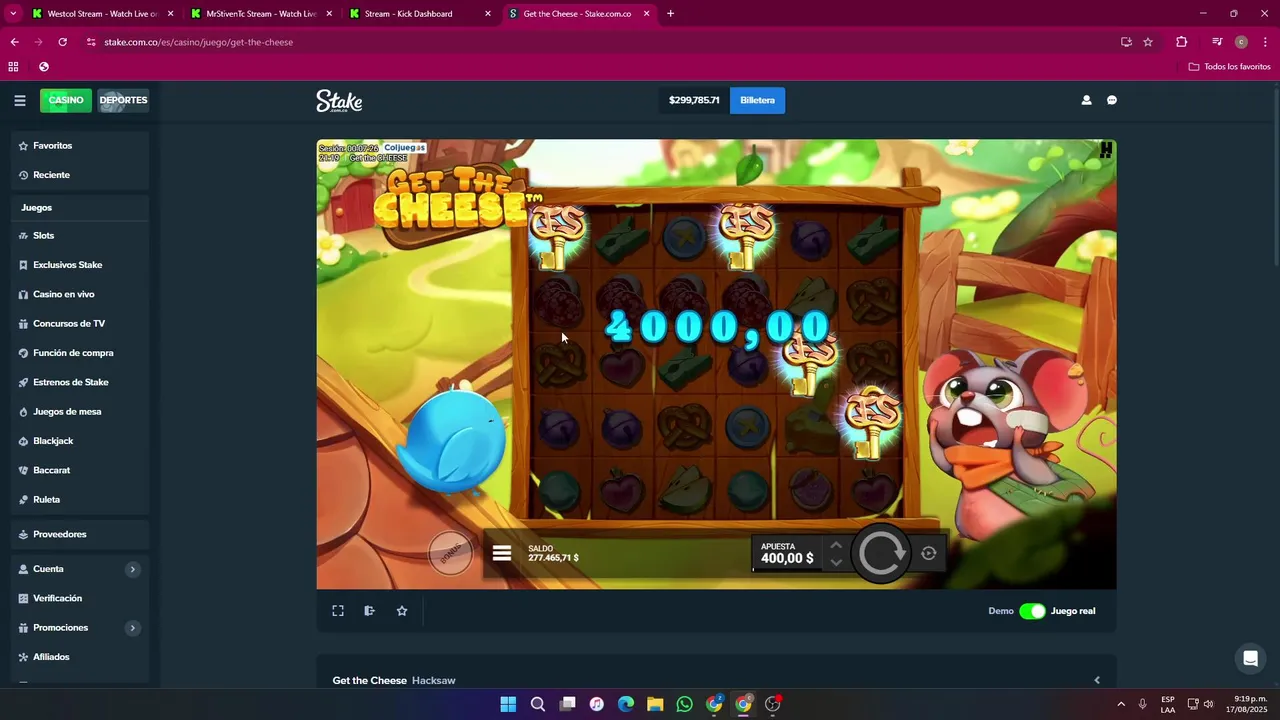Open Verificación in the sidebar
The width and height of the screenshot is (1280, 720).
coord(80,598)
